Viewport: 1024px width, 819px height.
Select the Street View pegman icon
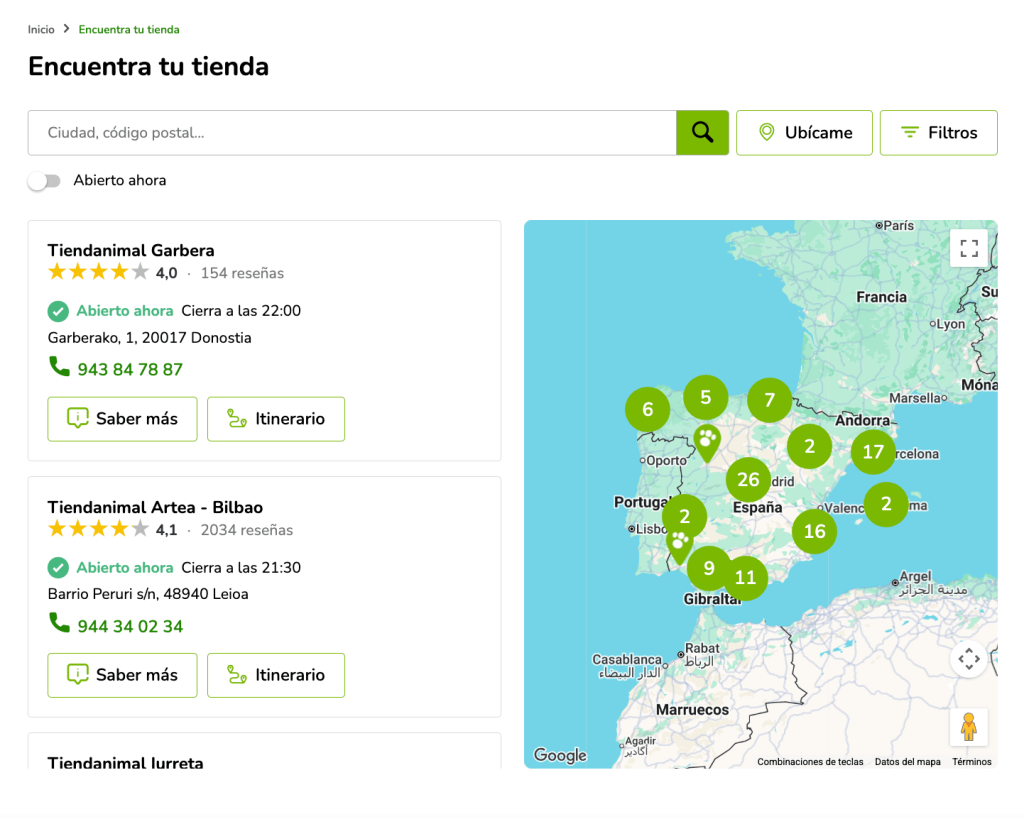(x=969, y=726)
